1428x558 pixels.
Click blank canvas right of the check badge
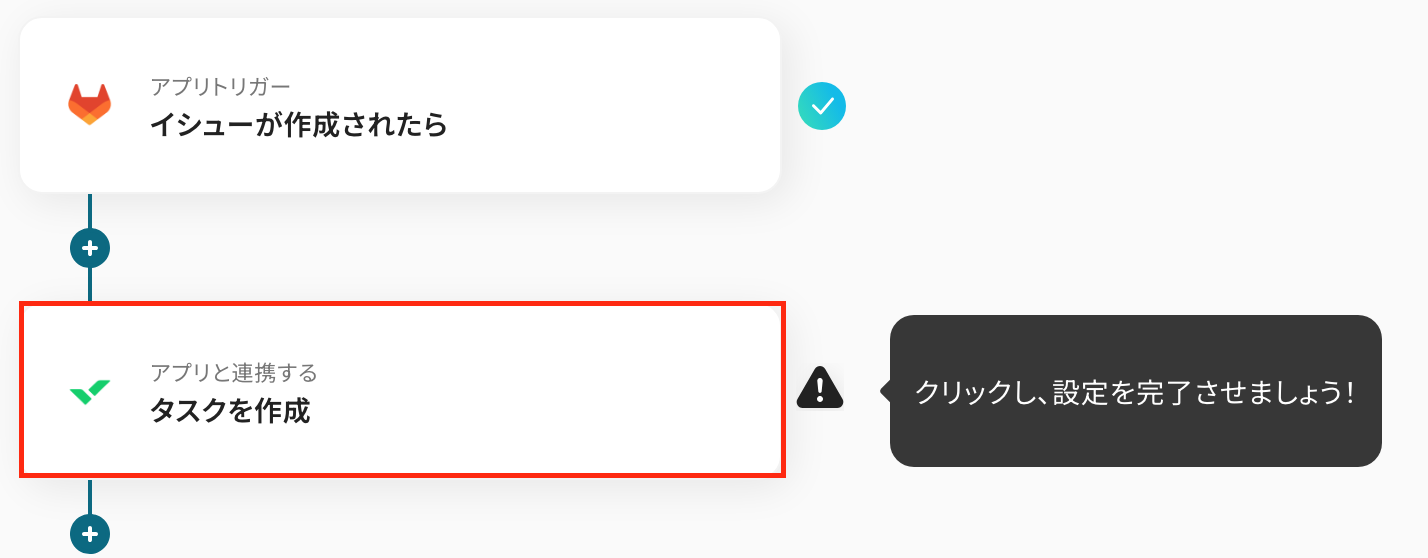pyautogui.click(x=1100, y=106)
